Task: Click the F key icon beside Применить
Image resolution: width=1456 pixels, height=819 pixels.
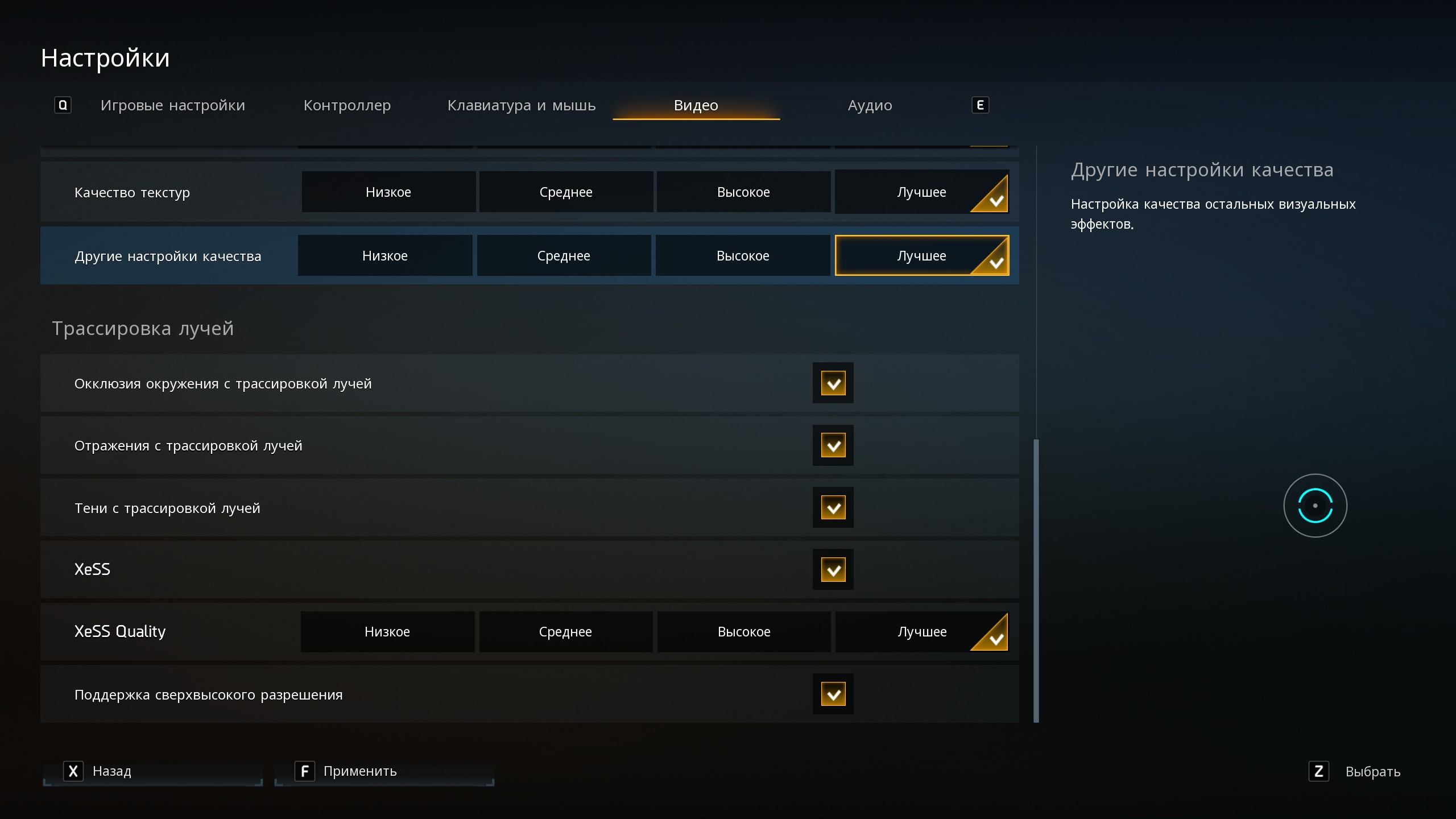Action: click(x=304, y=771)
